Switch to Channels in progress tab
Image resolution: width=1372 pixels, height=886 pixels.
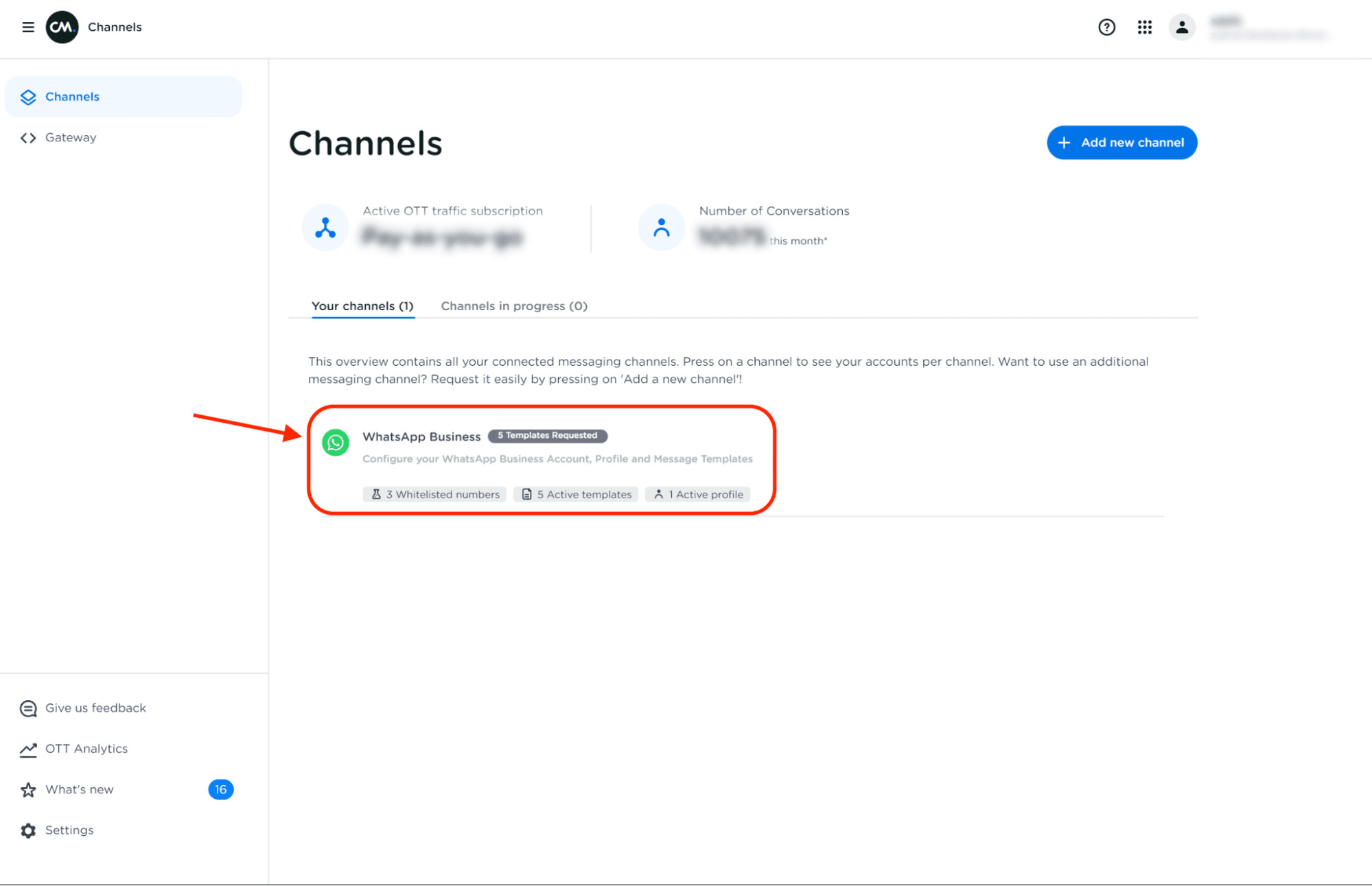pos(513,306)
